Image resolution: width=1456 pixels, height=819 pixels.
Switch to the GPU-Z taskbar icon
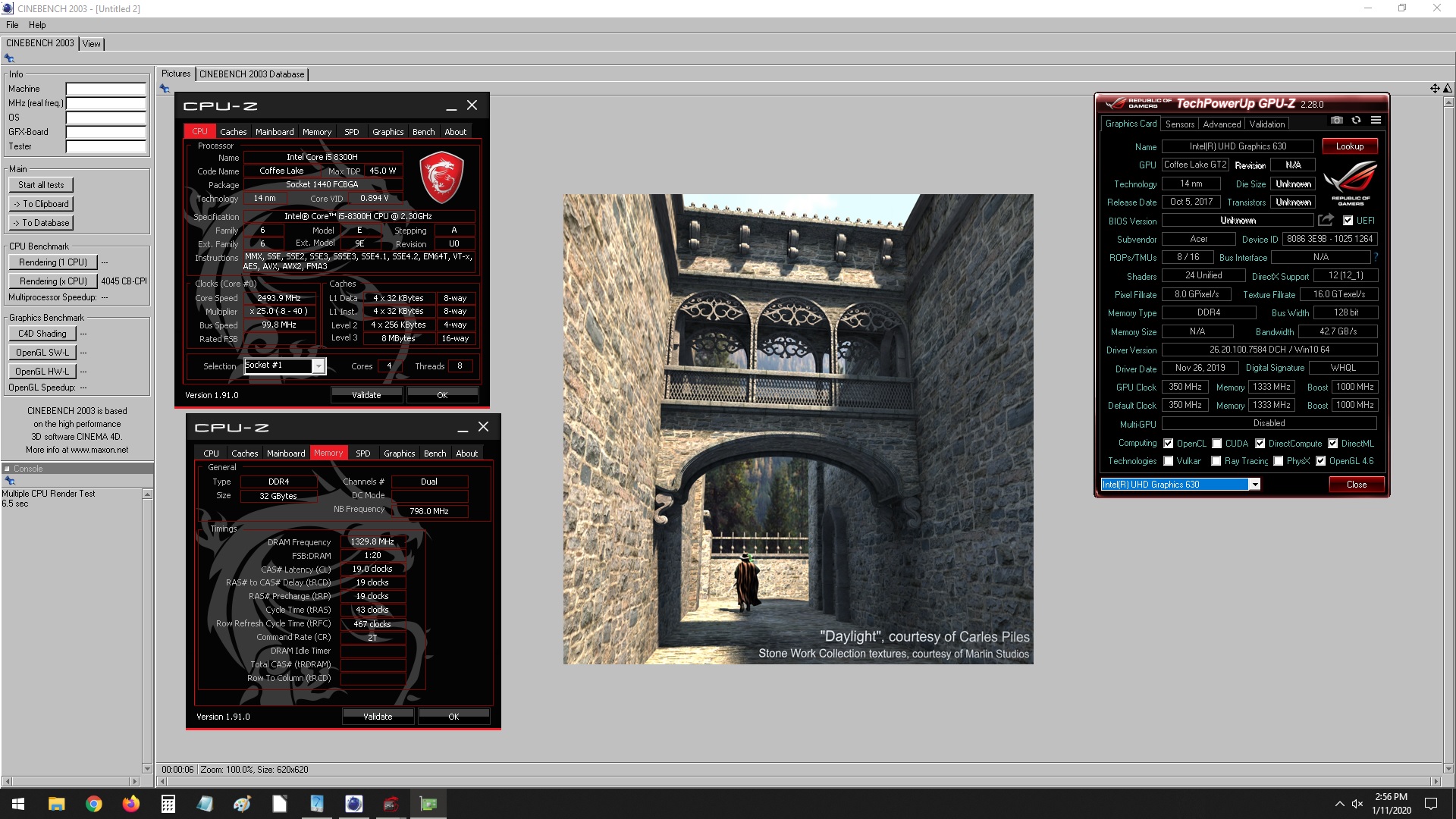pos(428,804)
